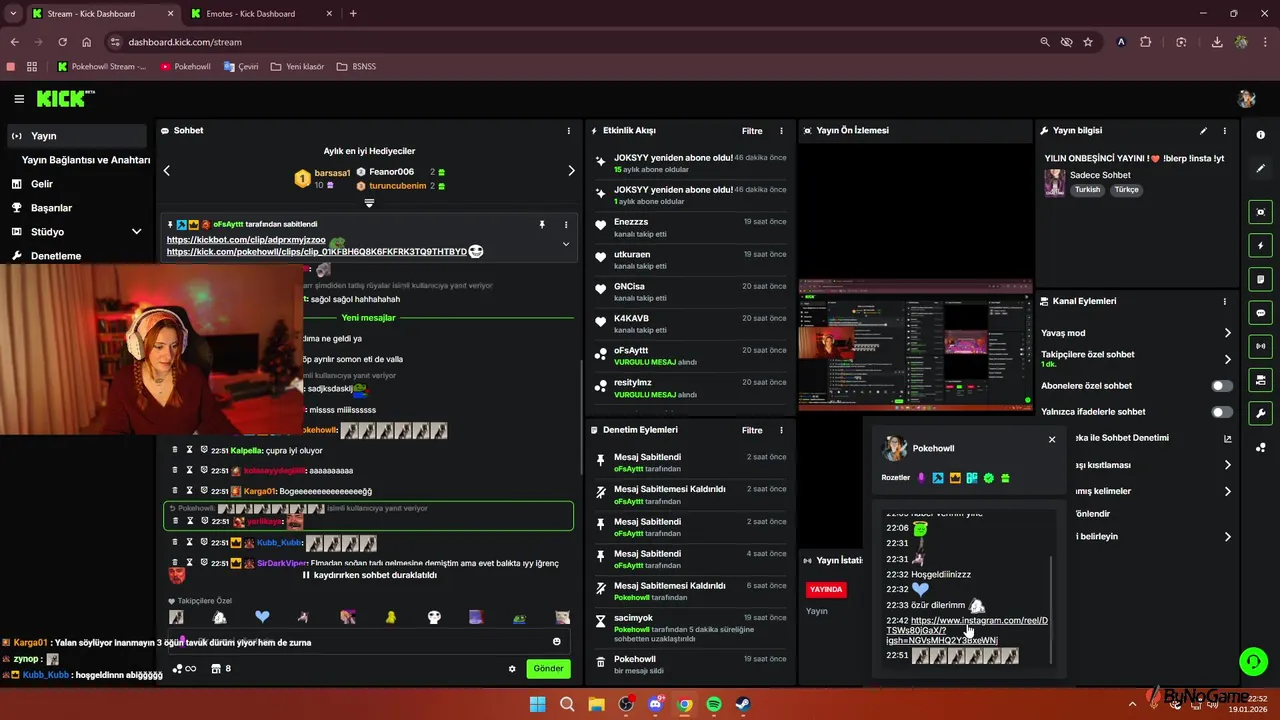This screenshot has height=720, width=1280.
Task: Toggle the screen capture sidebar widget
Action: [x=1261, y=212]
